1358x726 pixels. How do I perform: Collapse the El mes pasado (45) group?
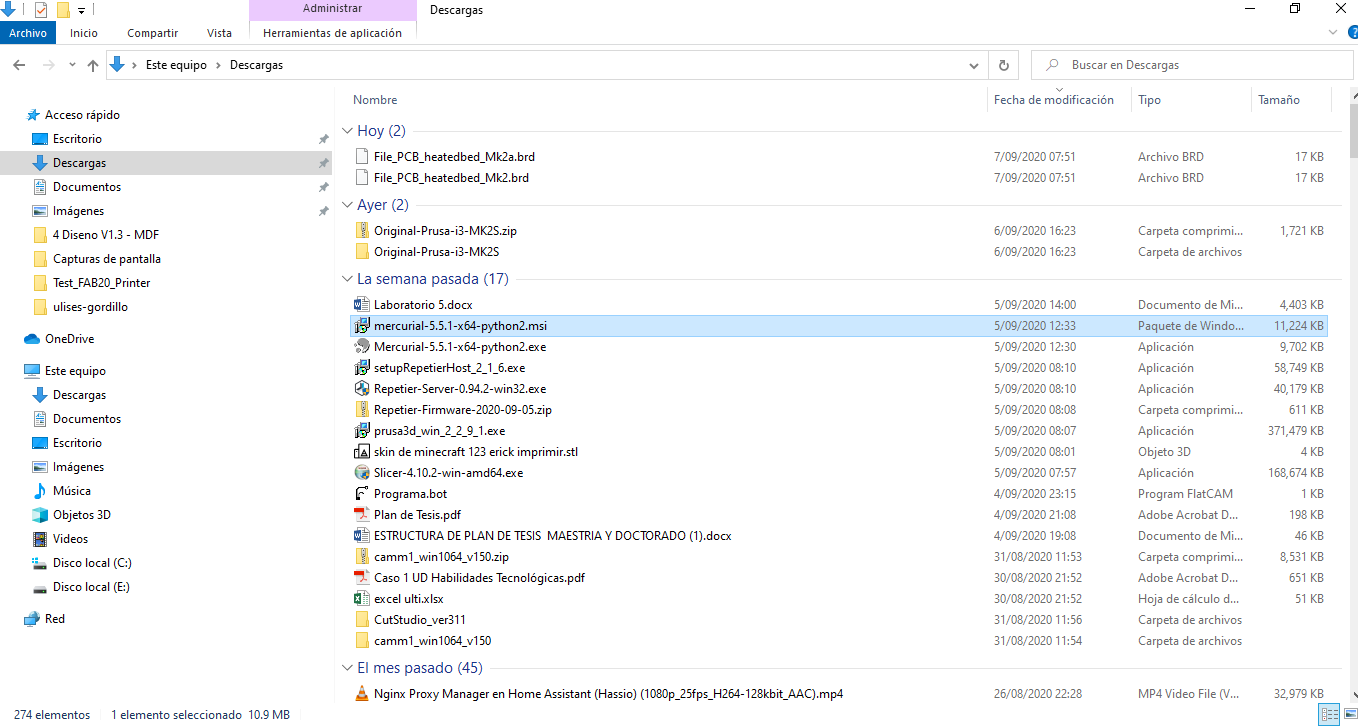(347, 667)
